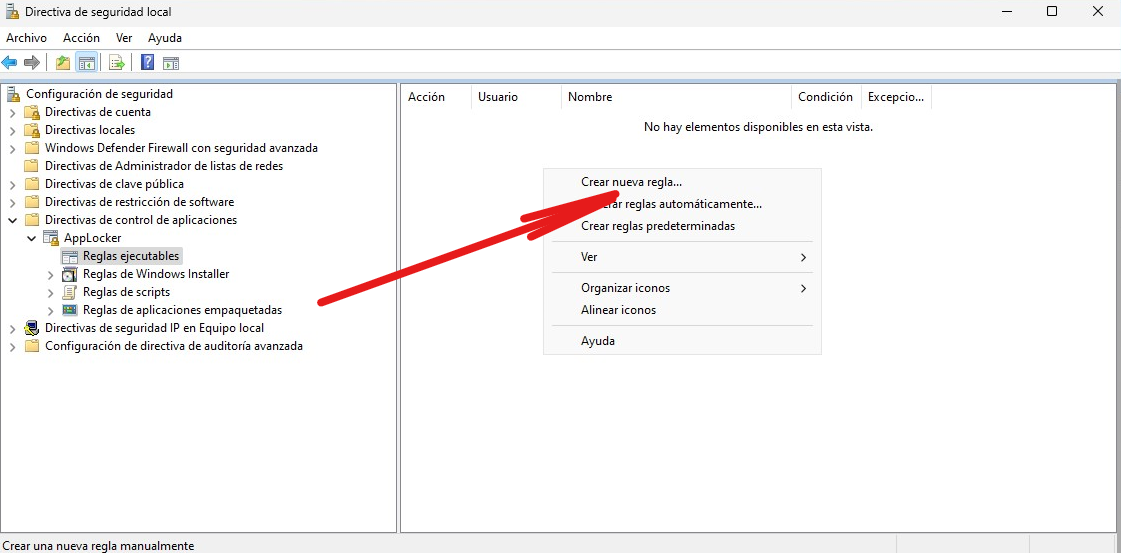Click the Reglas de Windows Installer icon
Image resolution: width=1121 pixels, height=553 pixels.
[x=69, y=274]
